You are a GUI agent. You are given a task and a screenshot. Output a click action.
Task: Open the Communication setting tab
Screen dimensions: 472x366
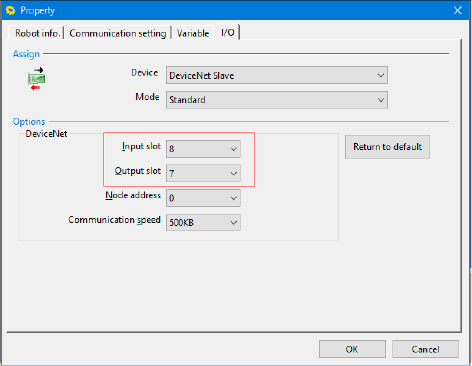[118, 33]
